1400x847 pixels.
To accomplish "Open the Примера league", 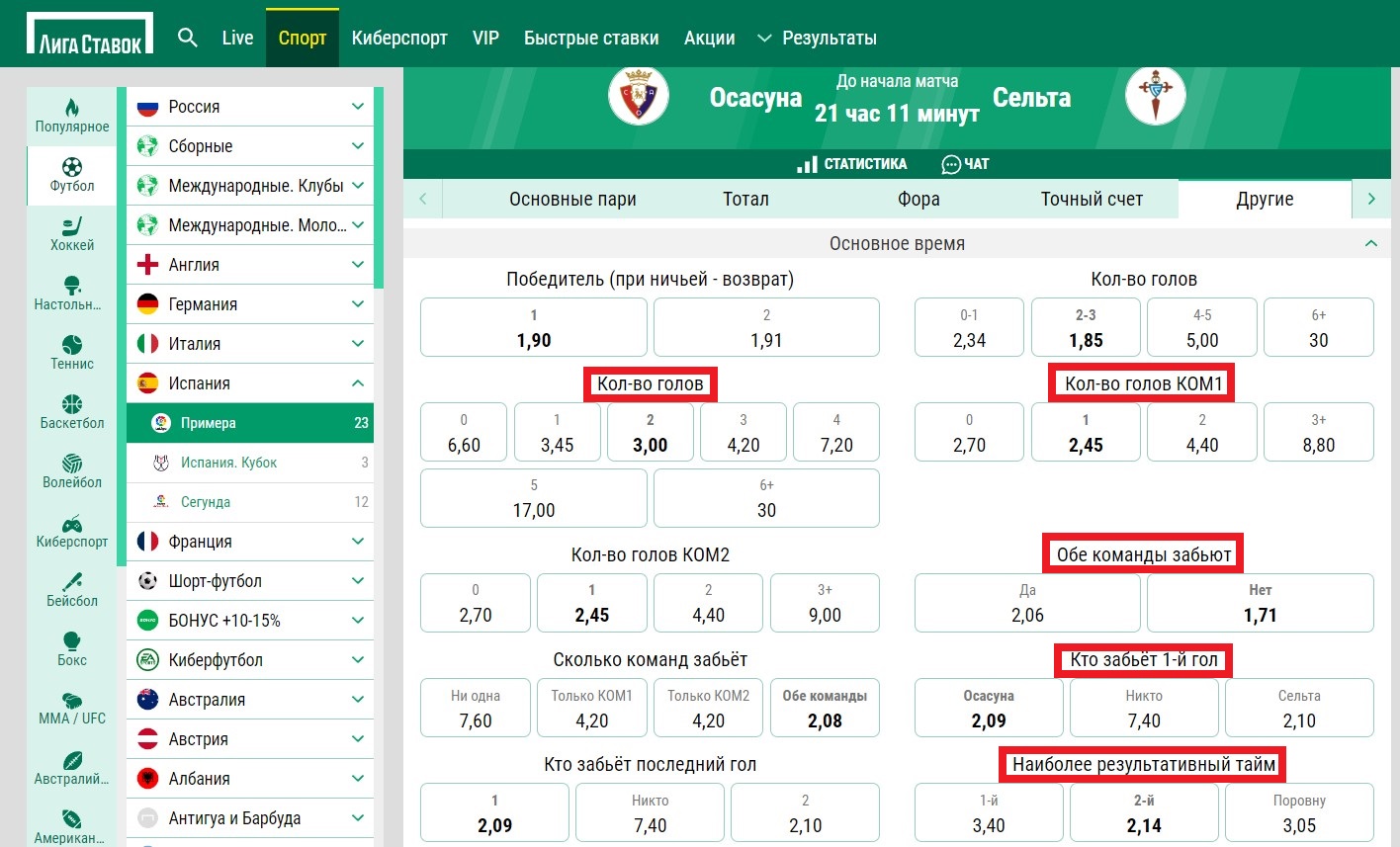I will [250, 423].
